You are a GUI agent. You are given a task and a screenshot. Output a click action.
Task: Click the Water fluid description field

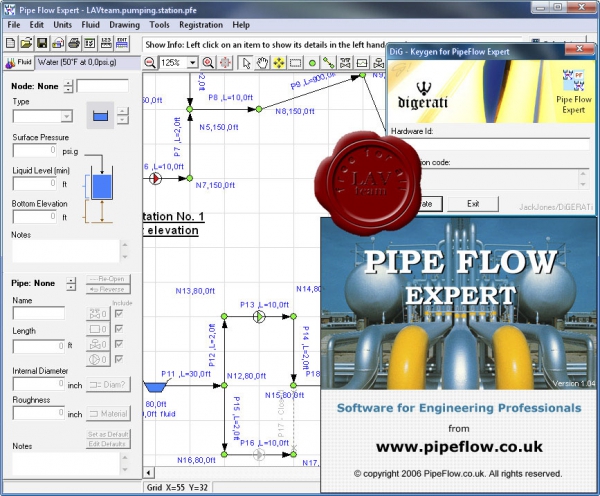87,62
